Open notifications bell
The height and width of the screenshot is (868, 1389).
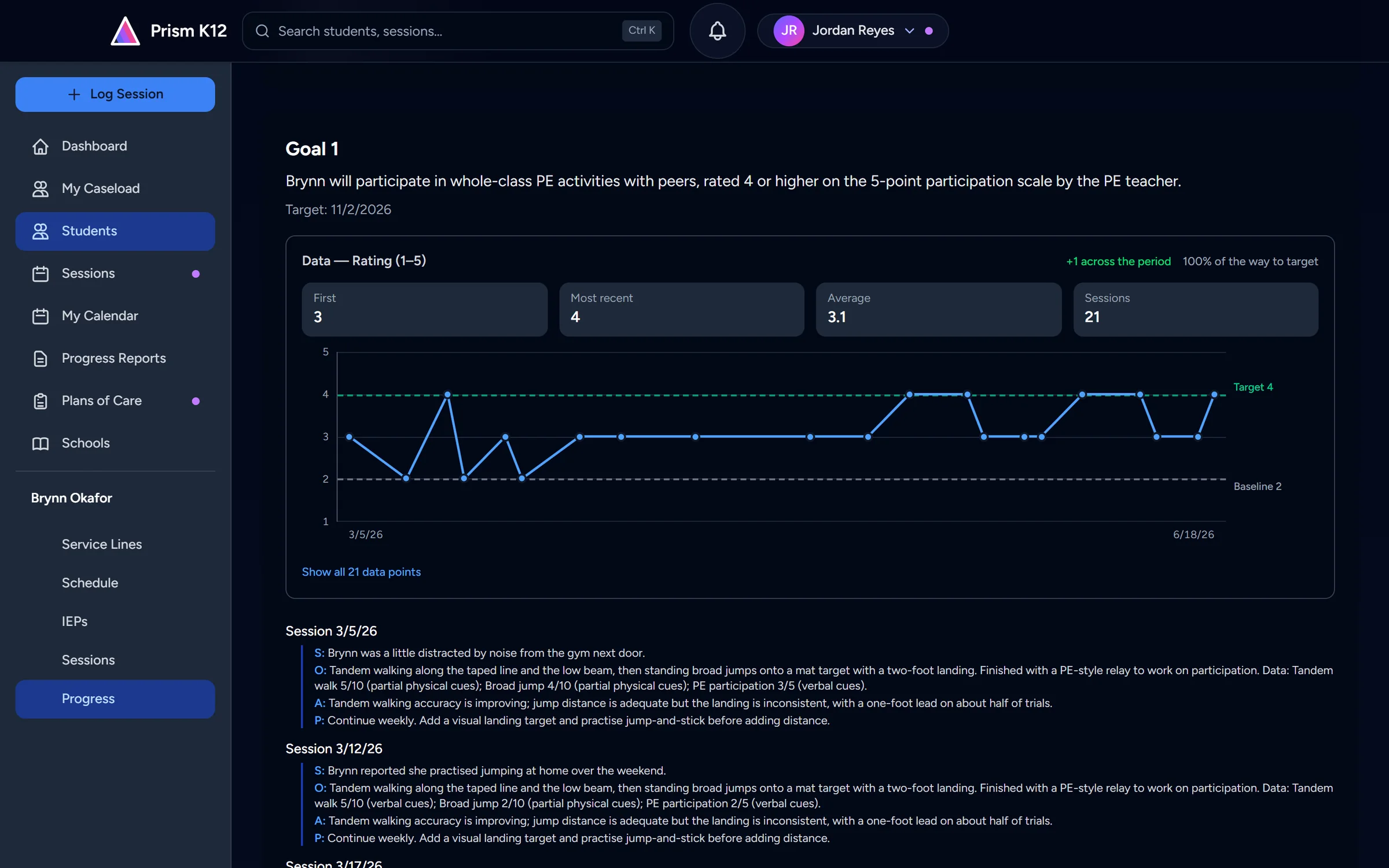[717, 31]
